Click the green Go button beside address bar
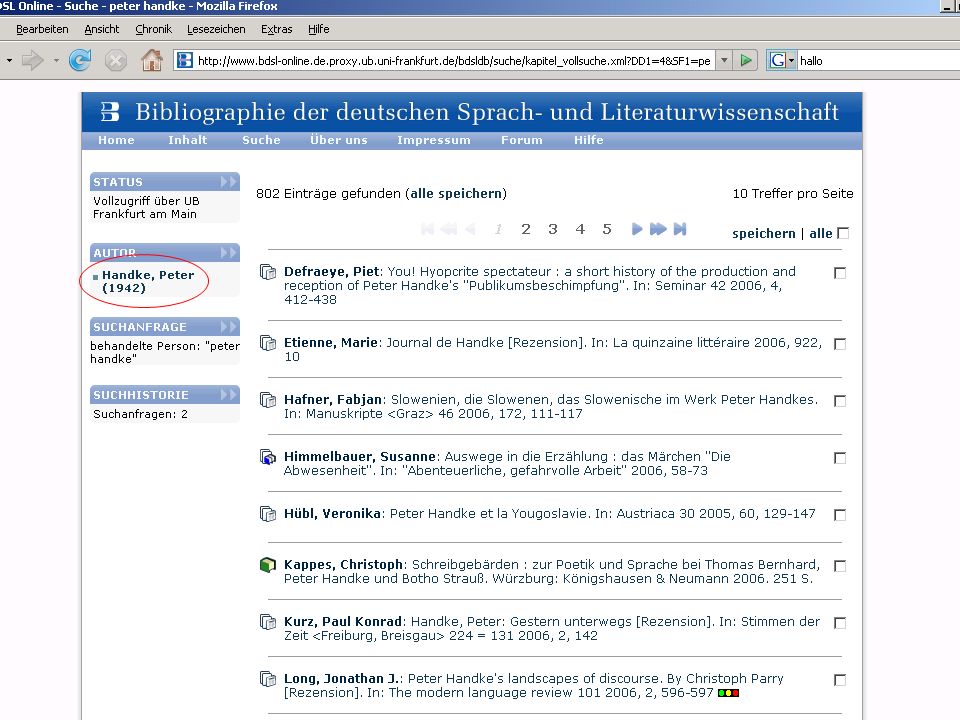The image size is (960, 720). tap(746, 60)
